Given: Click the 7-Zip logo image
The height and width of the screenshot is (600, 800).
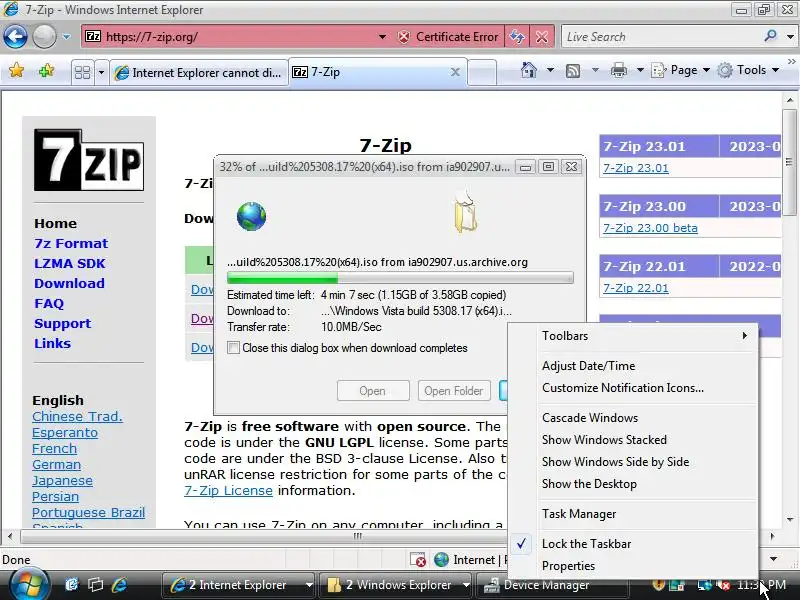Looking at the screenshot, I should point(89,160).
